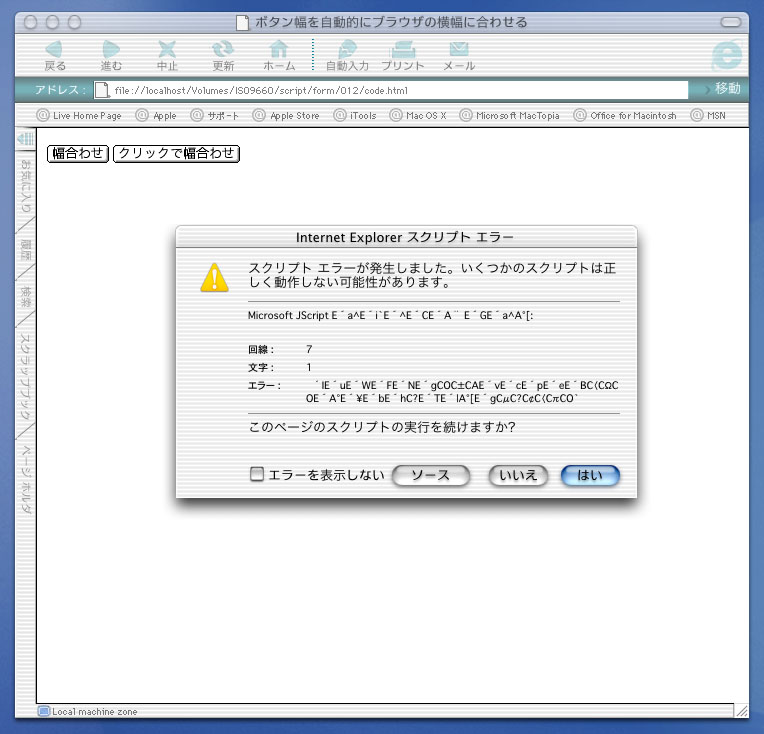Click the toolbar collapse pill button in the title bar
The height and width of the screenshot is (734, 764).
click(730, 22)
